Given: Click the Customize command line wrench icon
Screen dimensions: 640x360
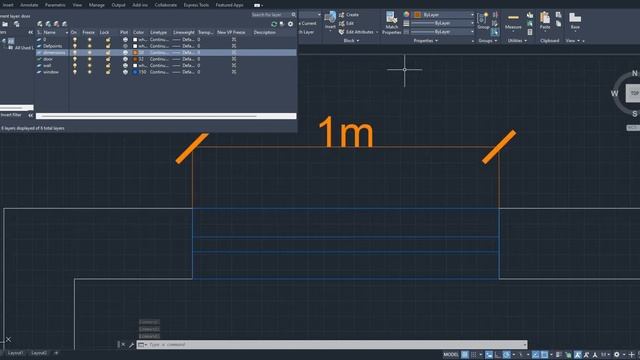Looking at the screenshot, I should click(x=131, y=345).
